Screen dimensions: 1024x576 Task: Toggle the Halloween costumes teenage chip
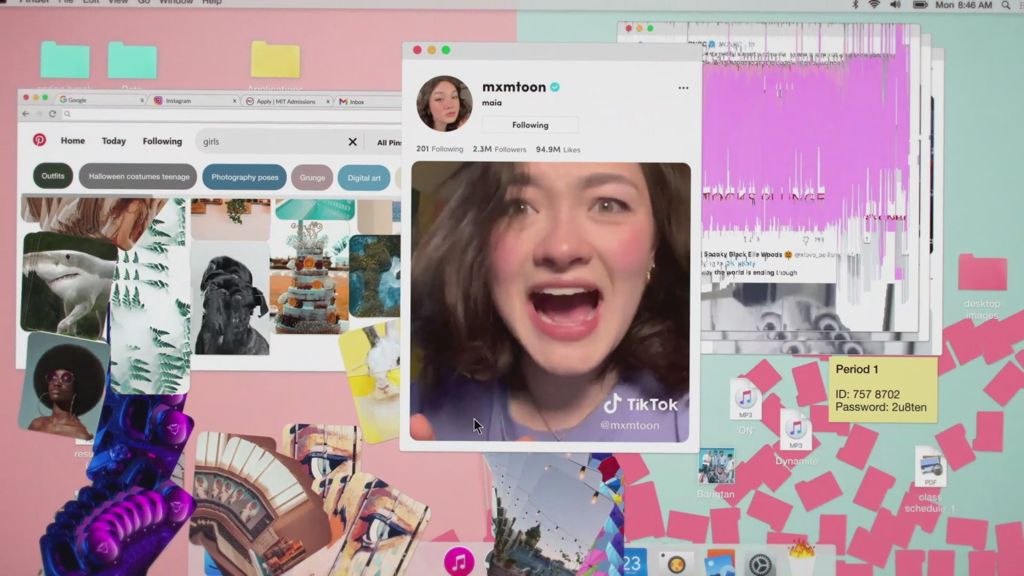138,176
